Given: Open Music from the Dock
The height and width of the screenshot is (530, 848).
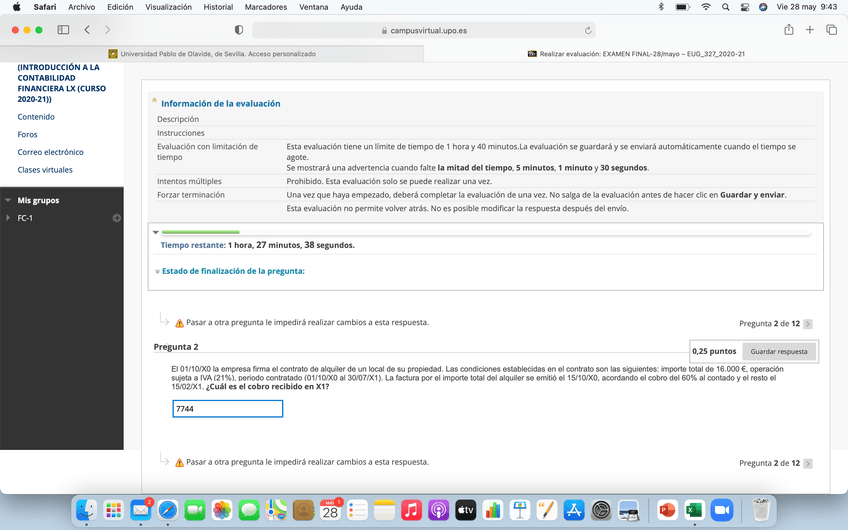Looking at the screenshot, I should coord(411,510).
